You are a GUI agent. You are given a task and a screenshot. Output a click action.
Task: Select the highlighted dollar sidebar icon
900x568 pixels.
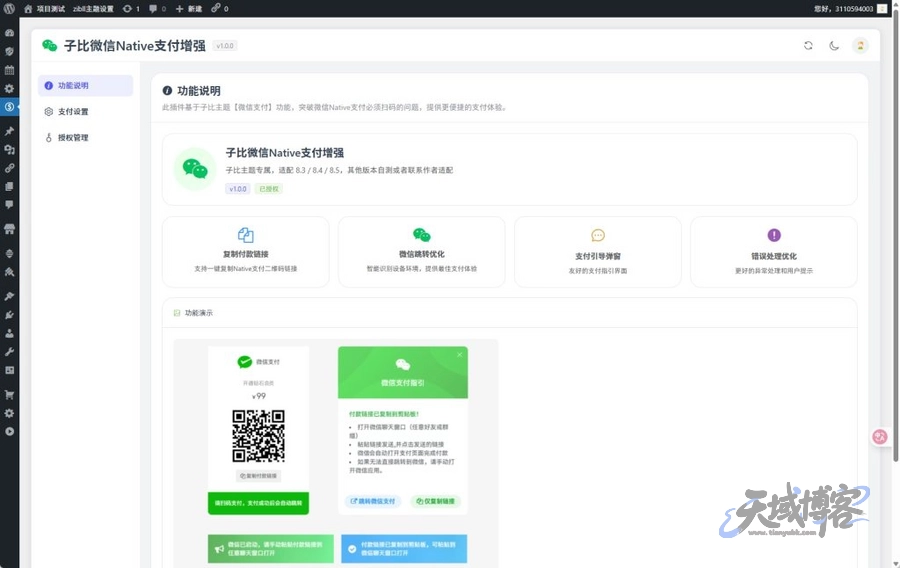coord(9,107)
